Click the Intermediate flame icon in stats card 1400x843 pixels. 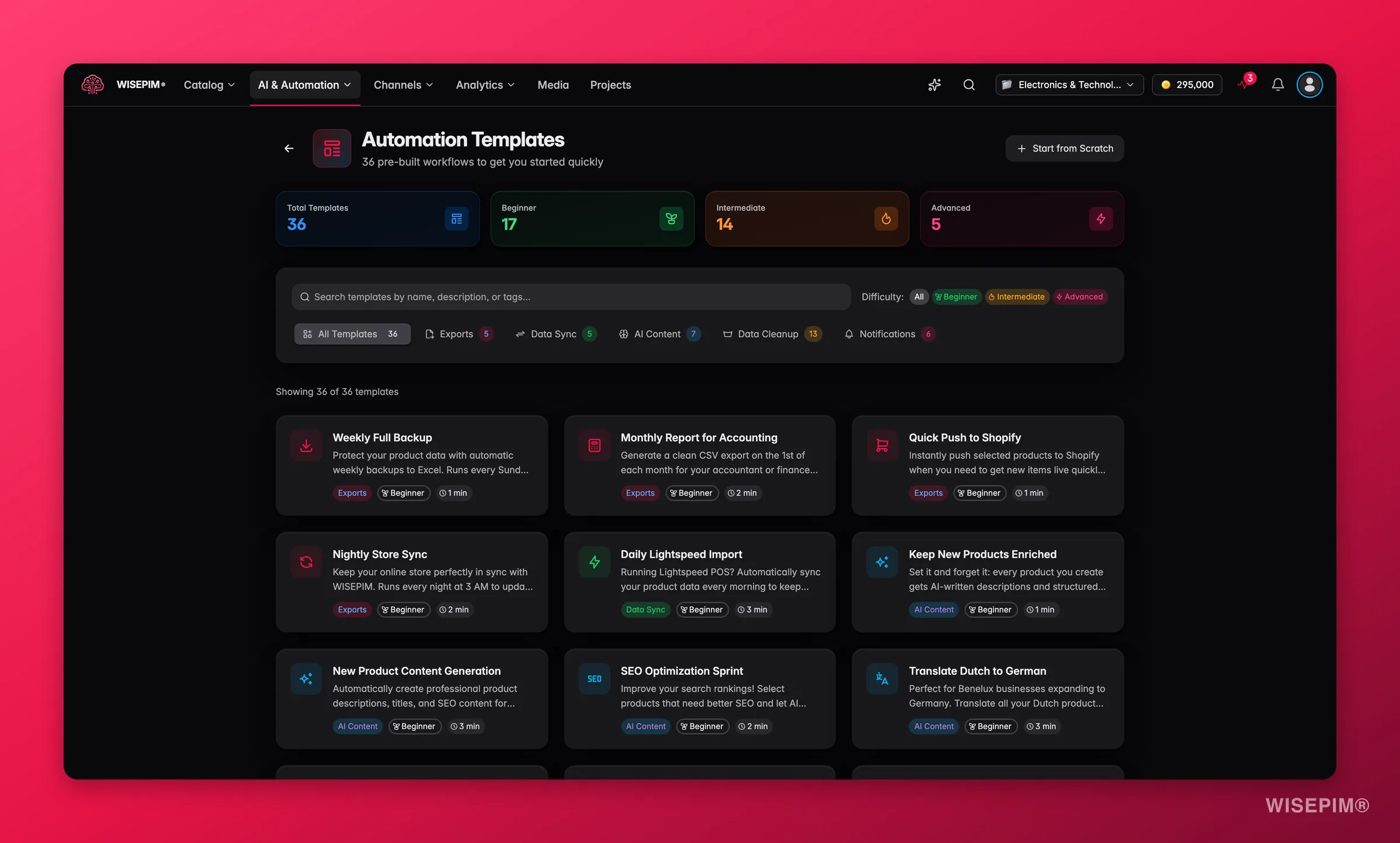886,219
